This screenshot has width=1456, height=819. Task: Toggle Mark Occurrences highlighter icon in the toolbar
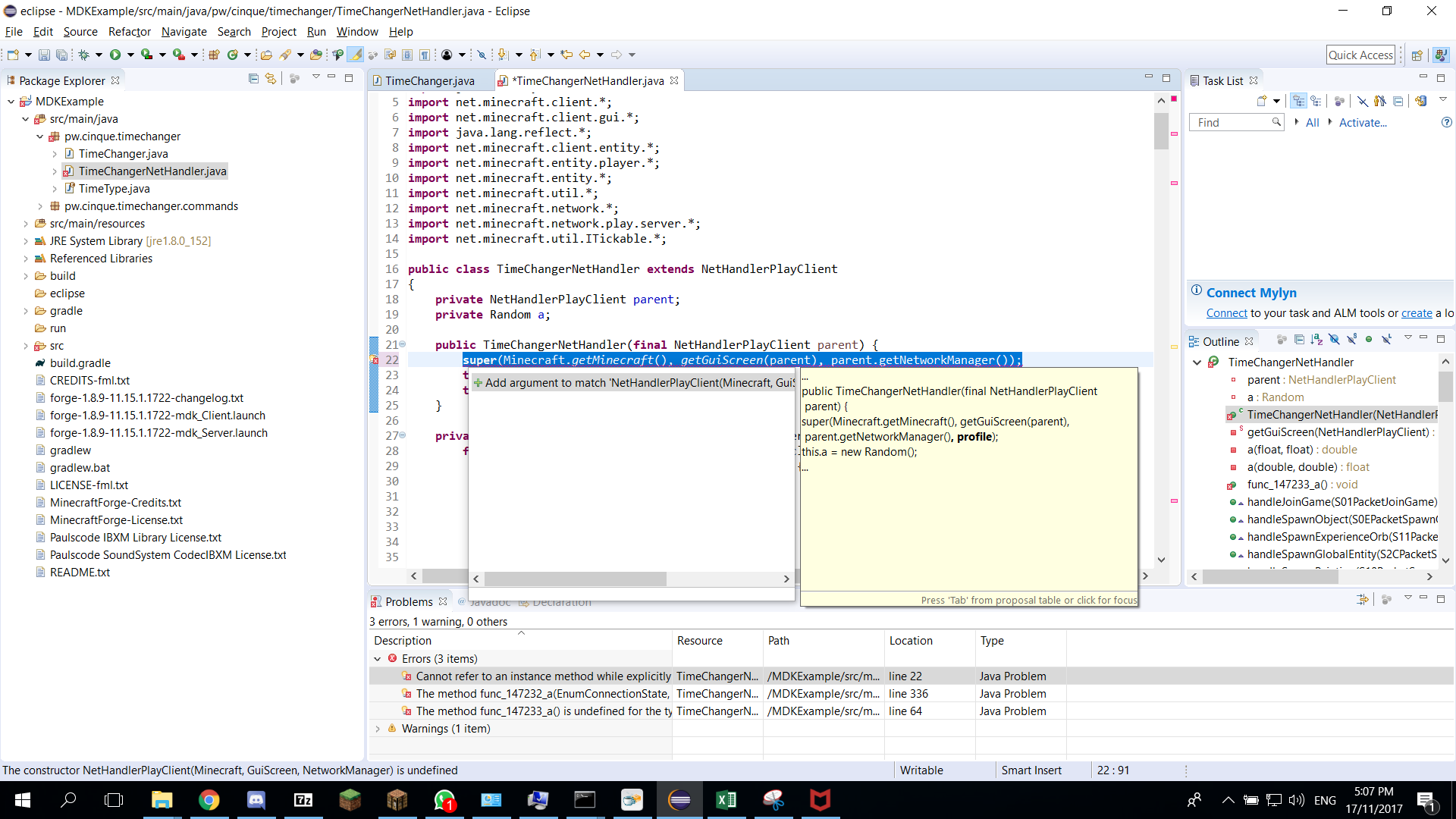click(356, 54)
